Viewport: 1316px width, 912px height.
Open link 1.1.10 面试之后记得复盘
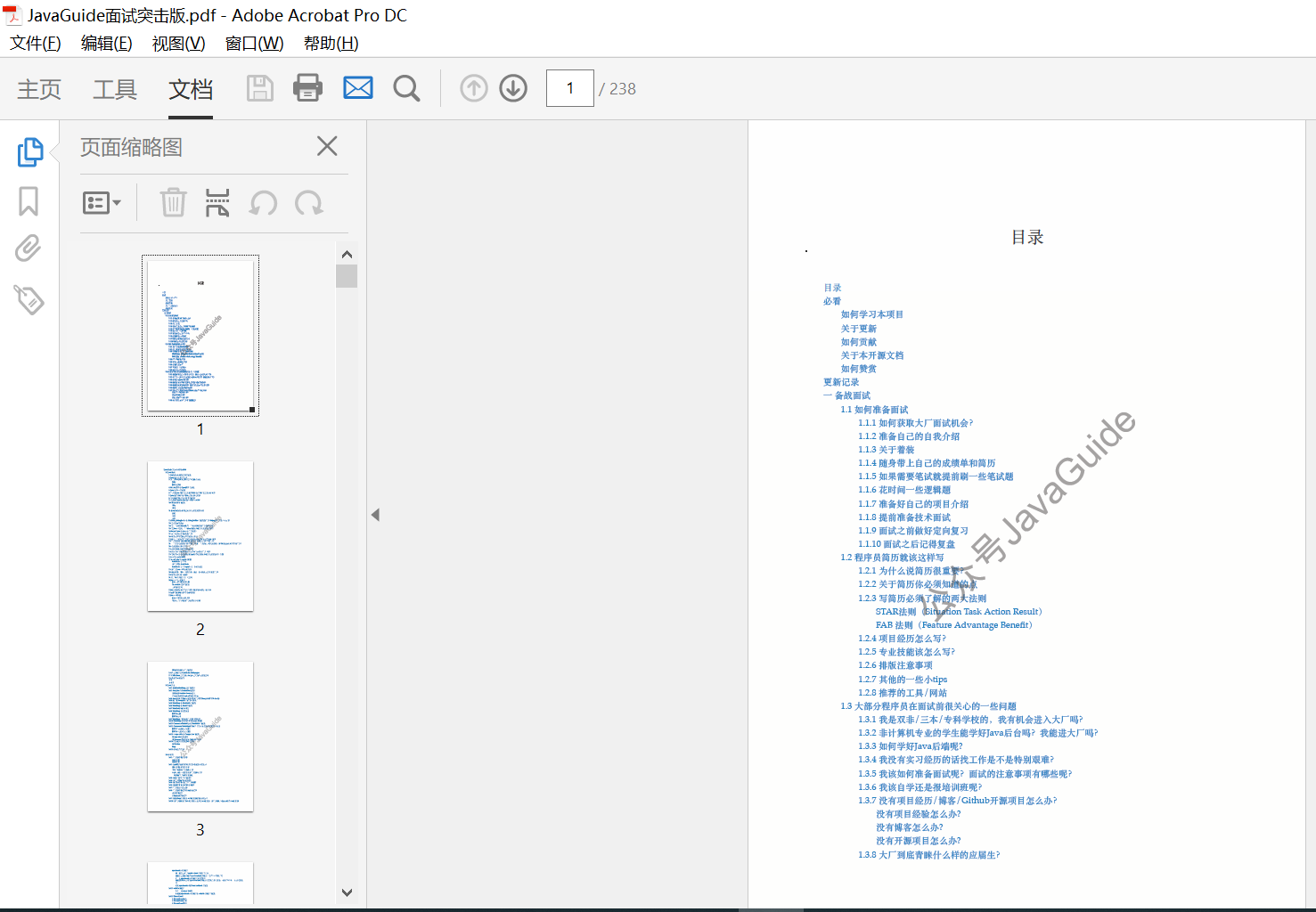click(x=906, y=544)
